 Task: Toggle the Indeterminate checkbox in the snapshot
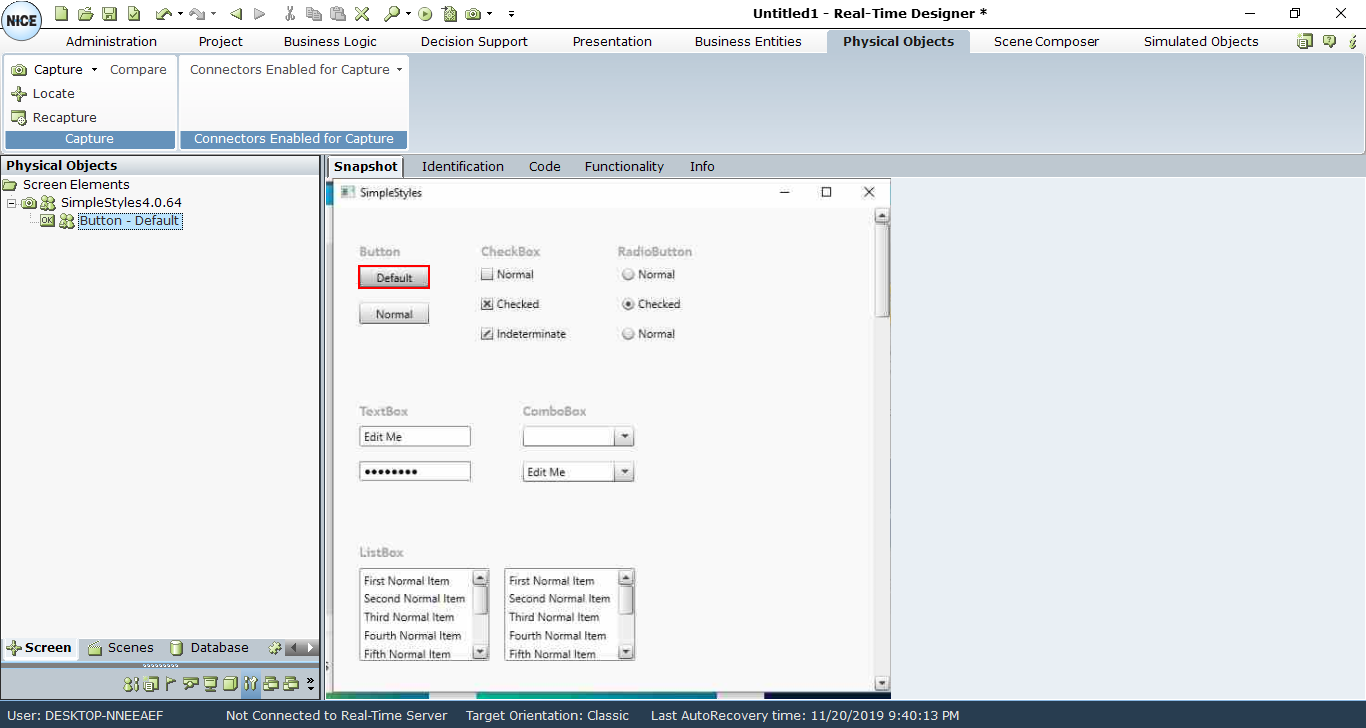click(x=487, y=334)
